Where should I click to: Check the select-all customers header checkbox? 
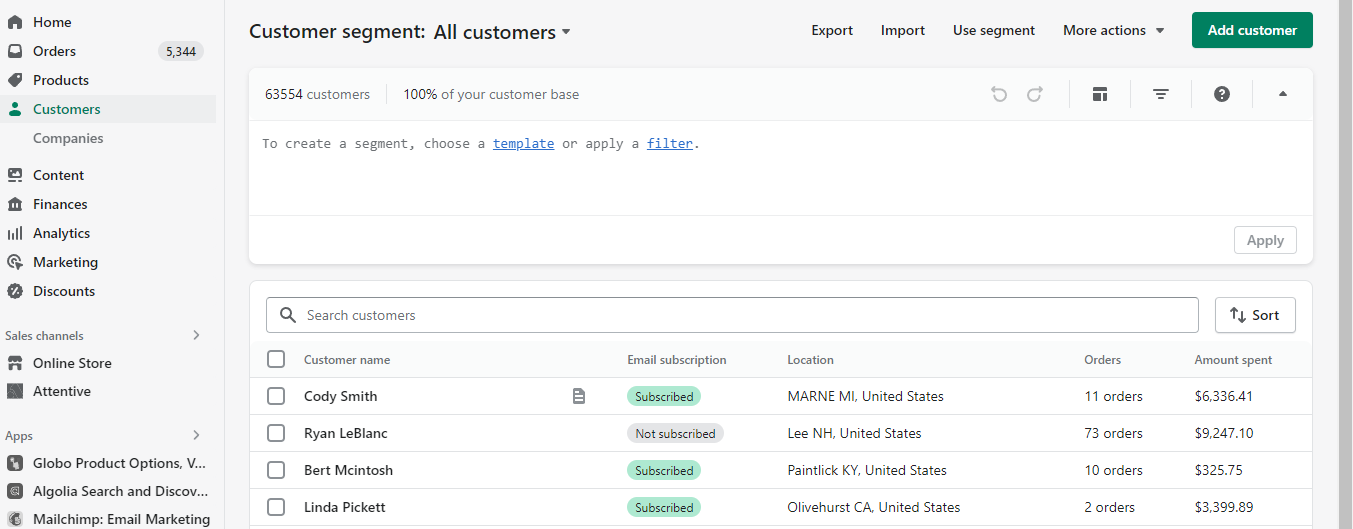tap(276, 359)
